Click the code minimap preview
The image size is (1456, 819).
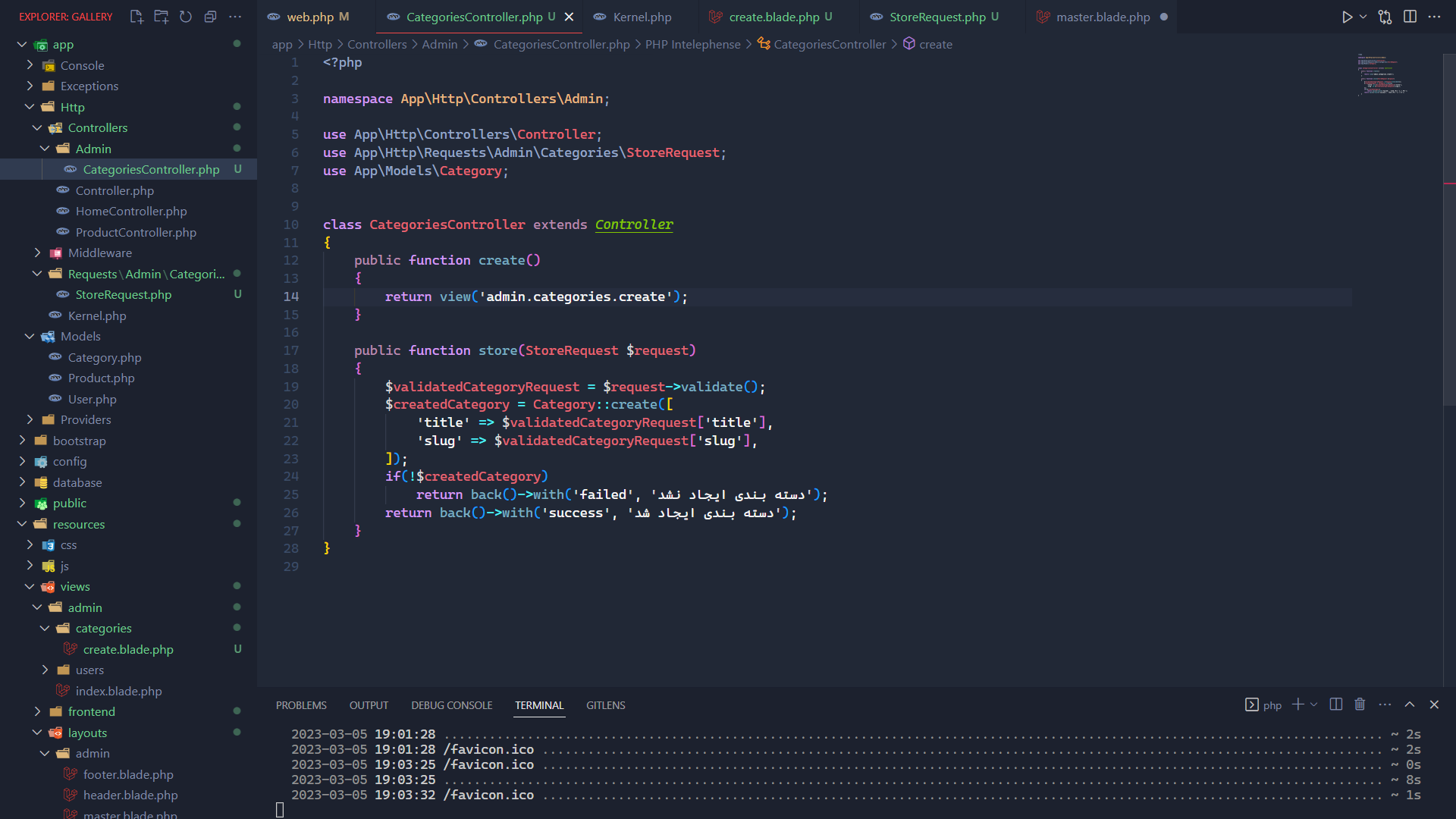click(x=1382, y=74)
